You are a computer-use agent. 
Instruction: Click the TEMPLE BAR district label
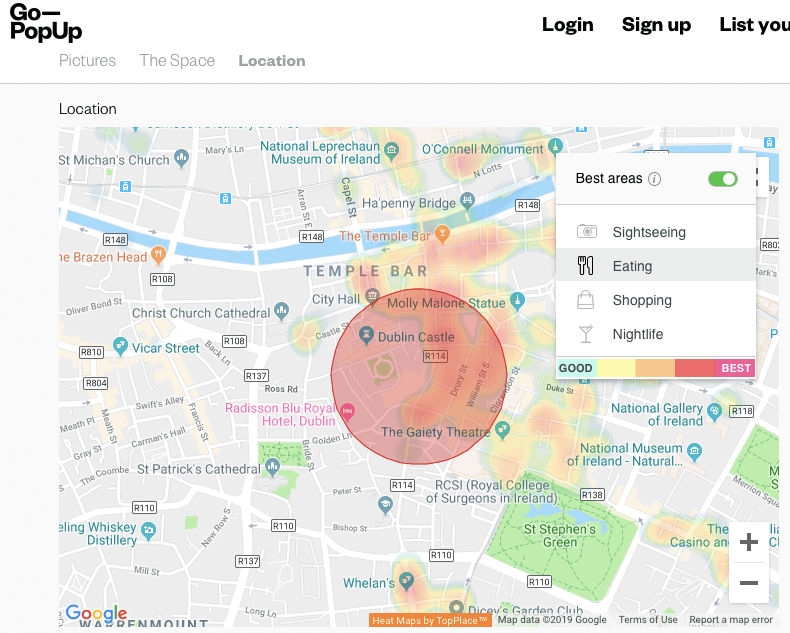click(365, 271)
